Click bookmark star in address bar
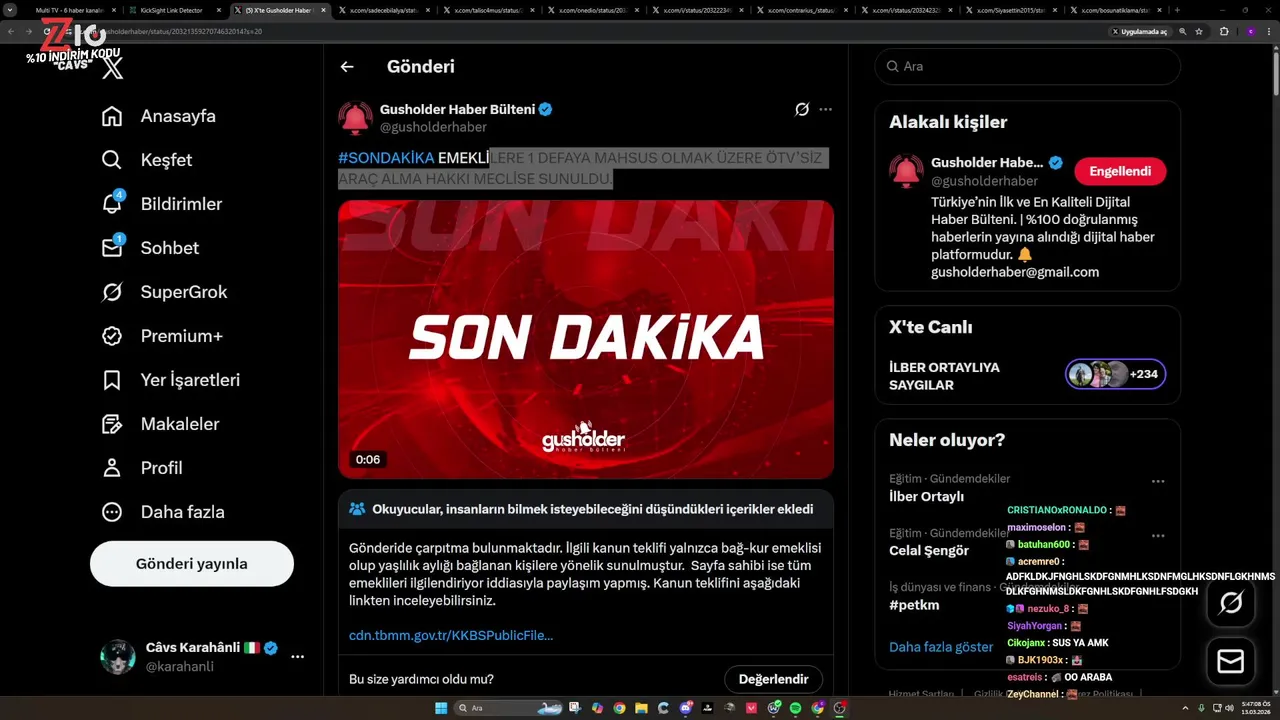 [1198, 32]
